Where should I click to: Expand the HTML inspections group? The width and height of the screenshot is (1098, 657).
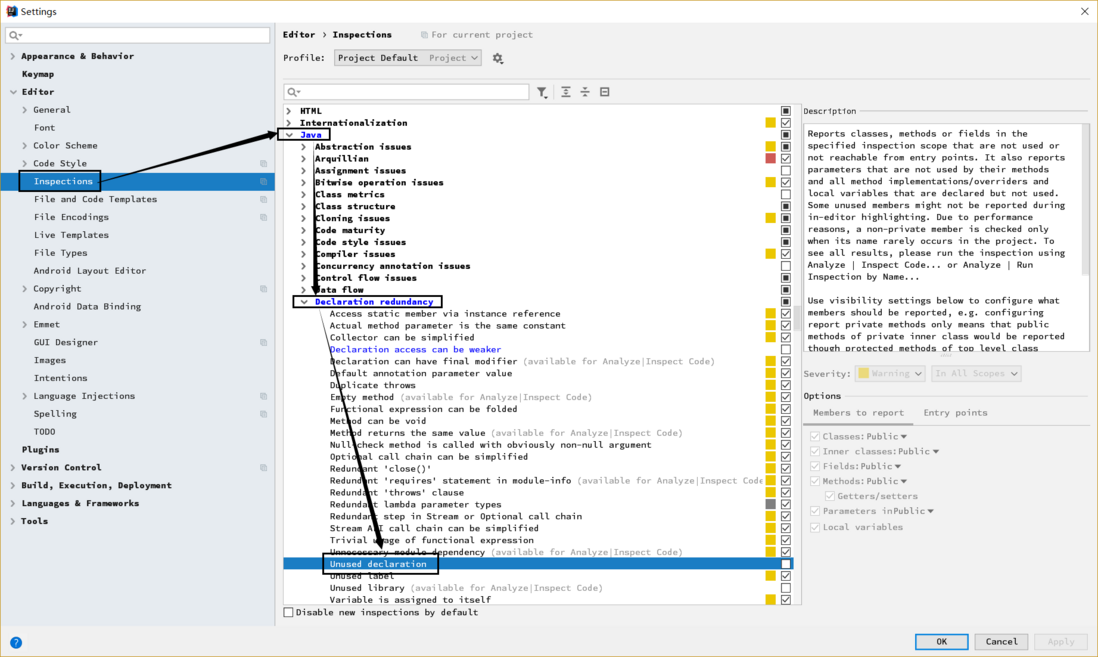289,111
